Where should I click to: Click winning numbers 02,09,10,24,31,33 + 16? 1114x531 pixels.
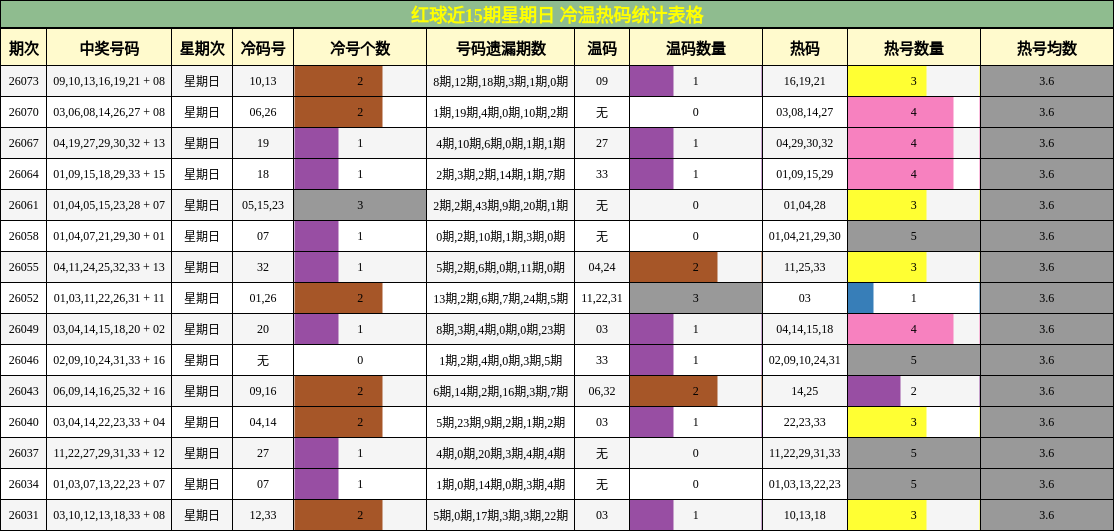point(109,360)
